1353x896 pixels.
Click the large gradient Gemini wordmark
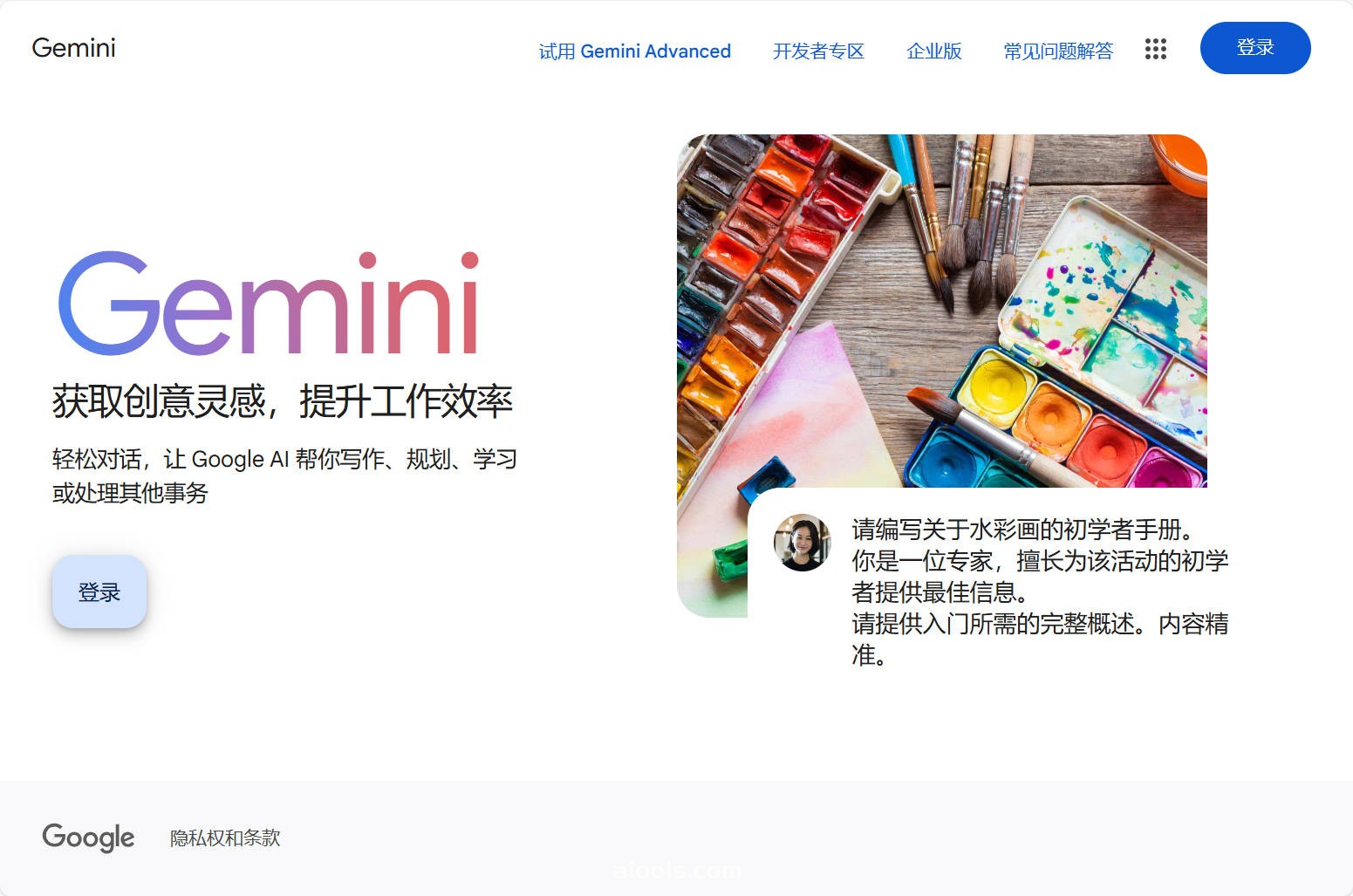[x=269, y=304]
